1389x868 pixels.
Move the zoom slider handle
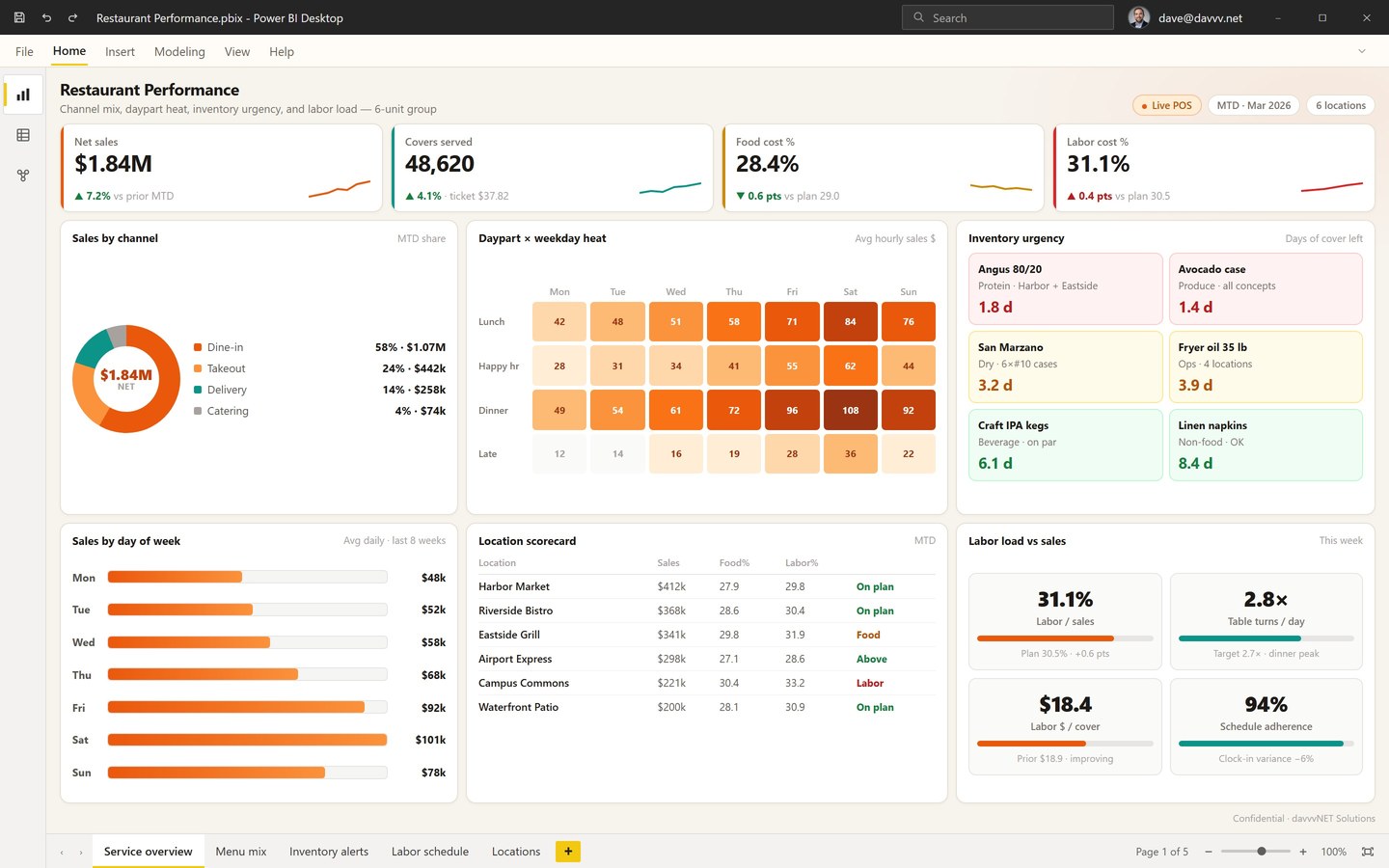point(1262,851)
